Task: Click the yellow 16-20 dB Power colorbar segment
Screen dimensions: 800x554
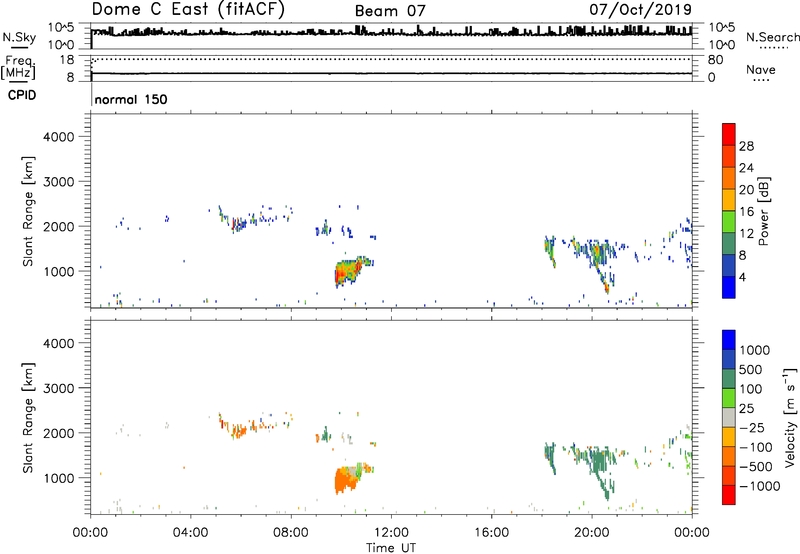Action: click(729, 200)
